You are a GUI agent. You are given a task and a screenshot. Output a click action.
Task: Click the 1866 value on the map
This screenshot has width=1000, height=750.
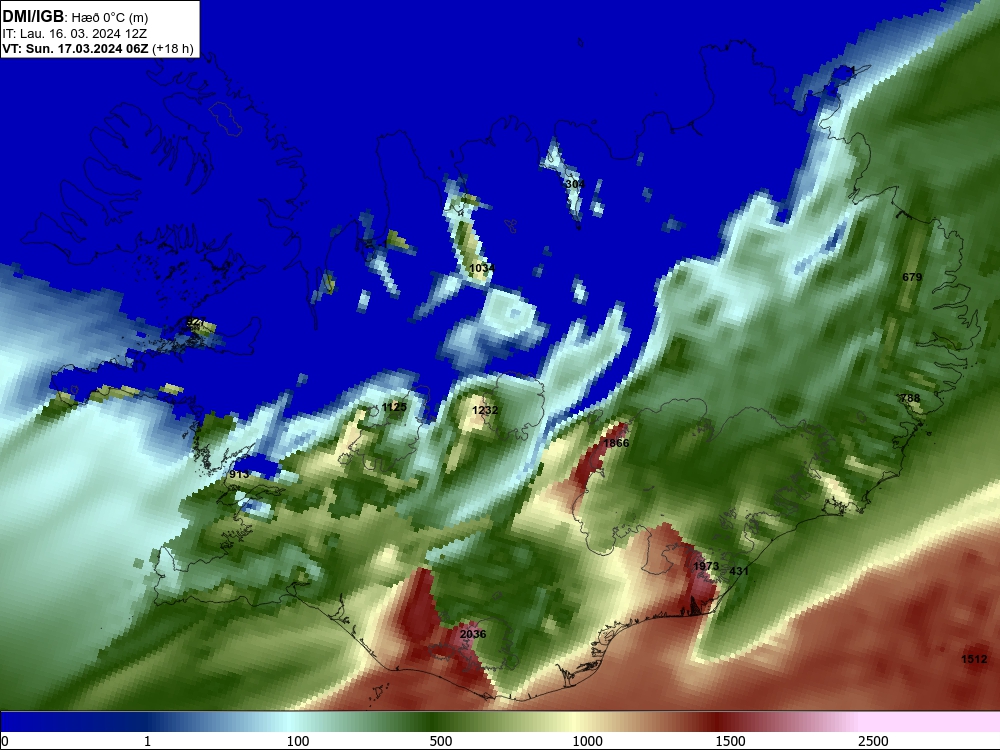tap(616, 443)
